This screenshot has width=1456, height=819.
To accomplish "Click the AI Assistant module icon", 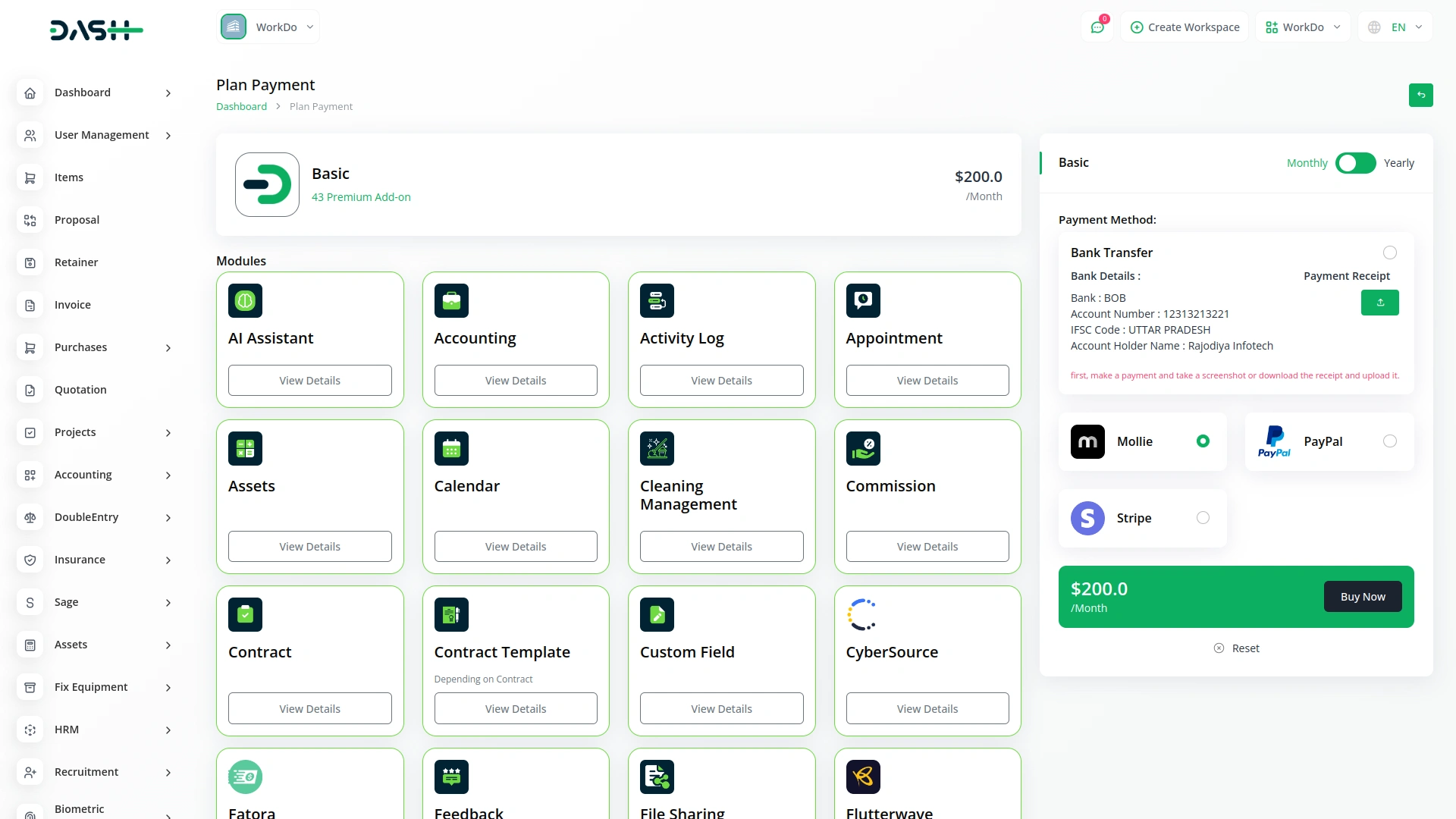I will pyautogui.click(x=245, y=301).
